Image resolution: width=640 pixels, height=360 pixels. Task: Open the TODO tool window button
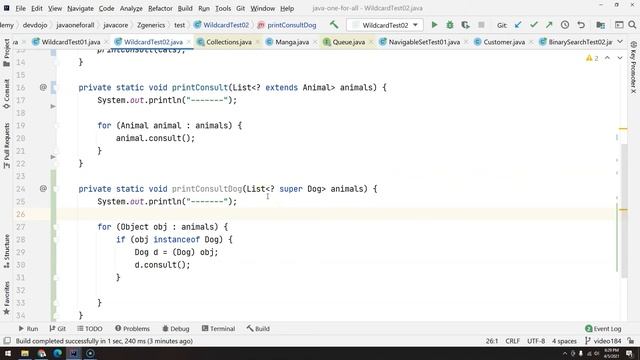tap(90, 329)
